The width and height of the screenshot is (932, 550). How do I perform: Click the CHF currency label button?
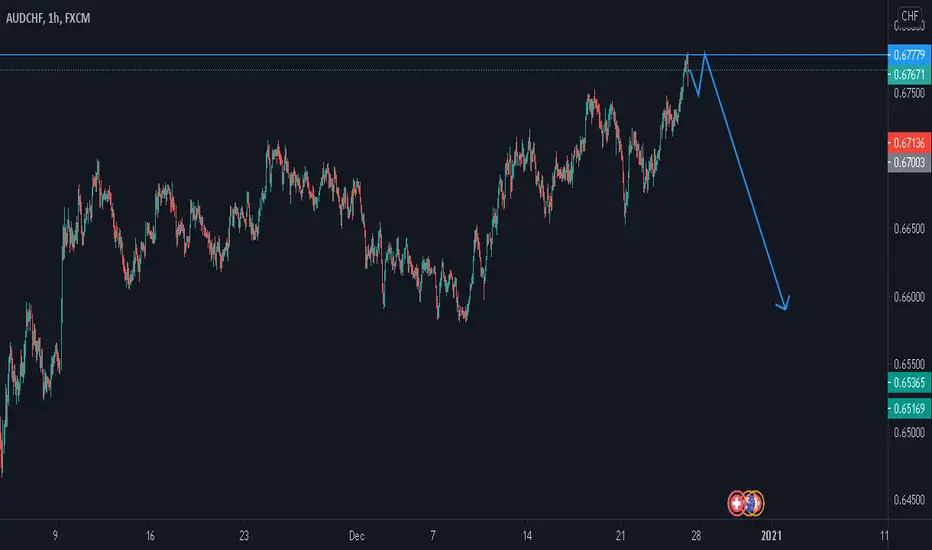[910, 16]
